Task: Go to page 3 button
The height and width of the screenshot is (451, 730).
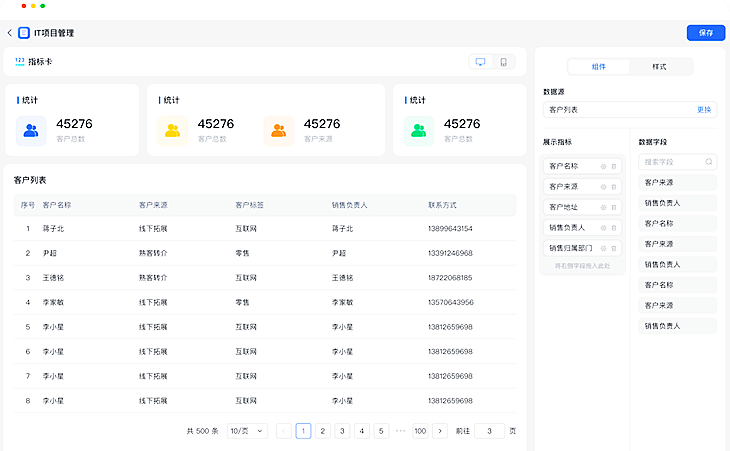Action: click(342, 431)
